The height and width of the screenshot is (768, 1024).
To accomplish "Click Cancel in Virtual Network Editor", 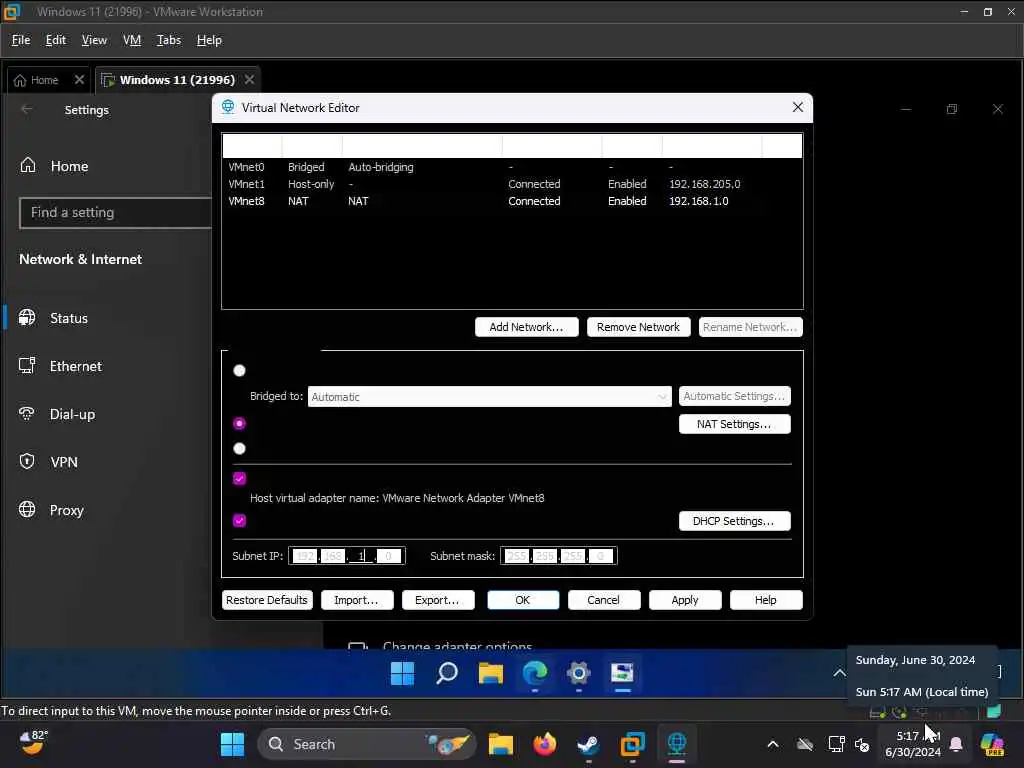I will [x=603, y=600].
